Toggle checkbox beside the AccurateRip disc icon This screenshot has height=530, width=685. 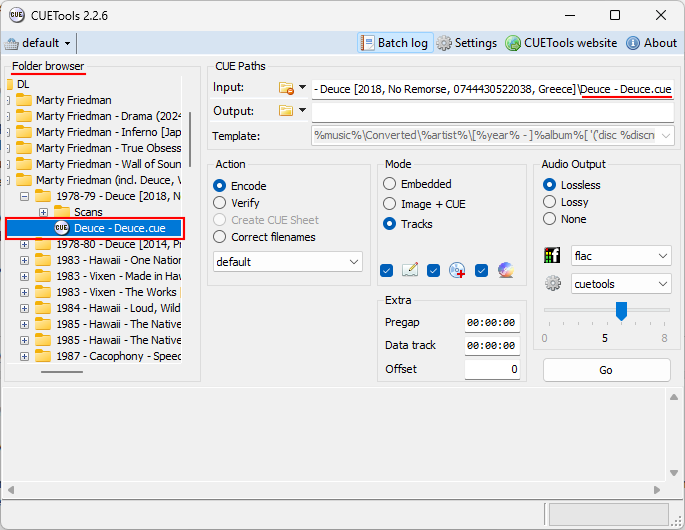coord(481,270)
